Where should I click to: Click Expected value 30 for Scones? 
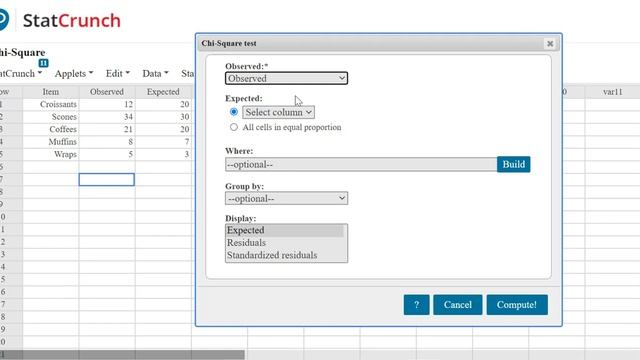(x=163, y=117)
